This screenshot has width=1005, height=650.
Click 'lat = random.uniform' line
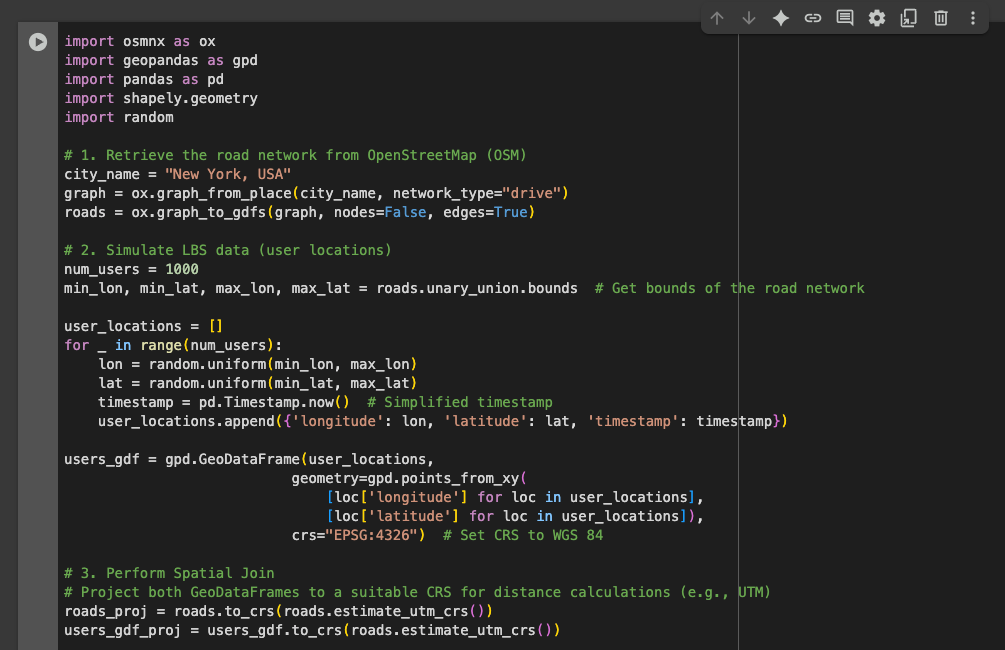(258, 383)
